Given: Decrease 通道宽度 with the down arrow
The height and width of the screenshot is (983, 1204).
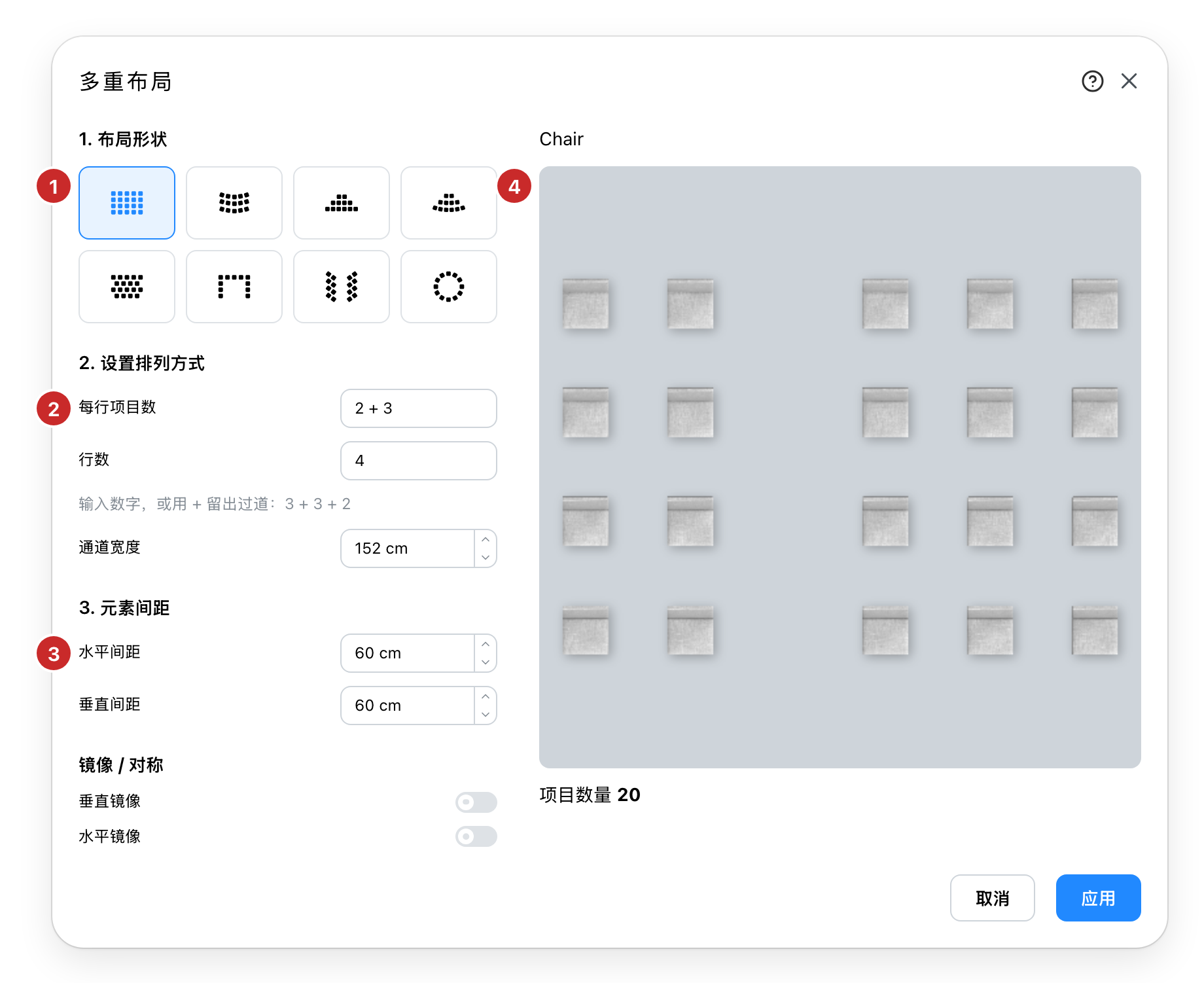Looking at the screenshot, I should (486, 558).
